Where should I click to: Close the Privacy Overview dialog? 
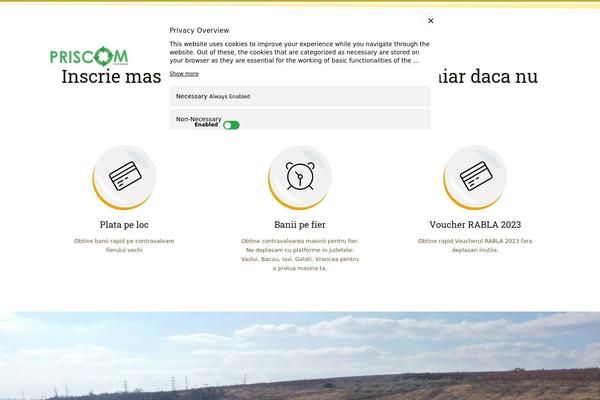point(430,20)
